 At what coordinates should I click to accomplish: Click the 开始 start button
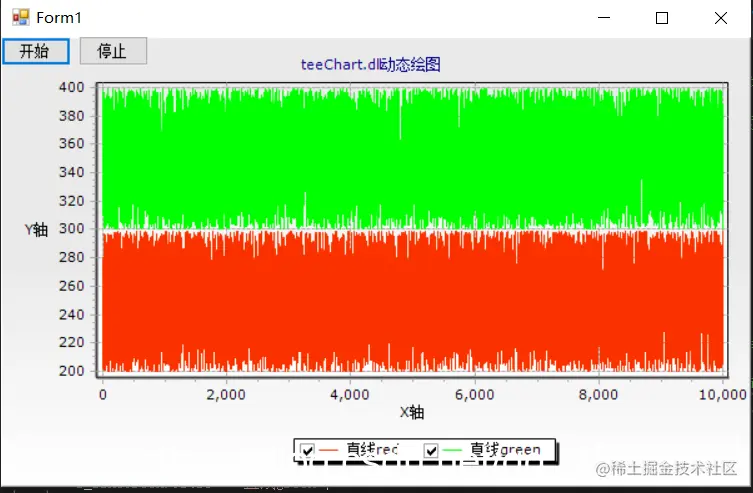click(x=36, y=51)
